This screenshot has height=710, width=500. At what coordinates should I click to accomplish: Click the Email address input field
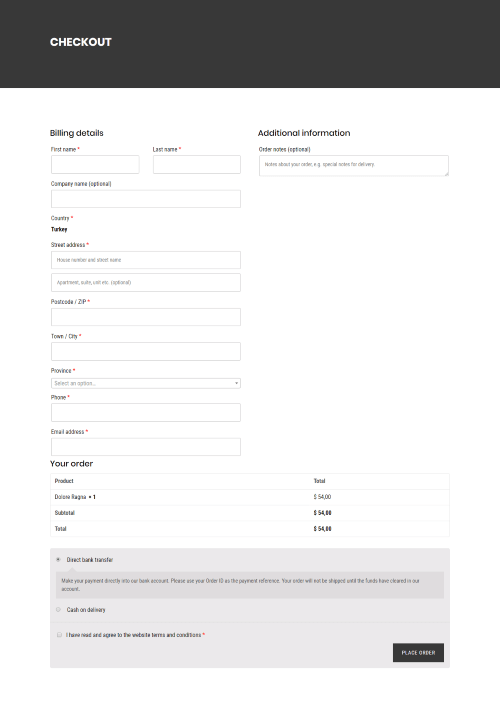click(146, 447)
